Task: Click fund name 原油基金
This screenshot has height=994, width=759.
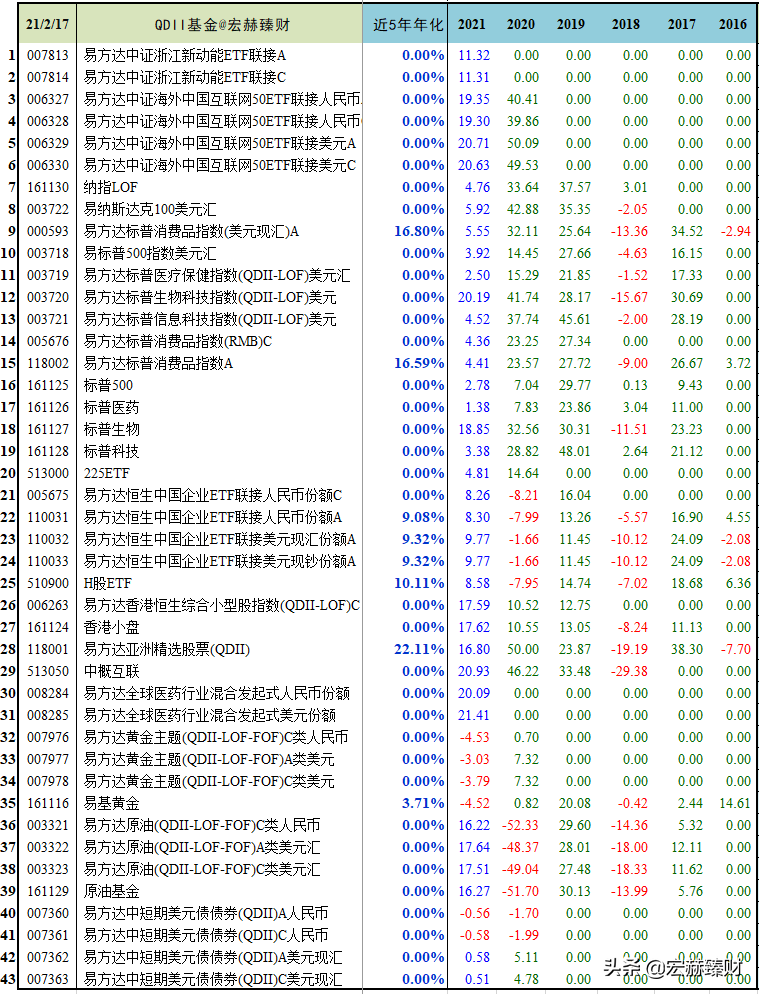Action: 111,891
